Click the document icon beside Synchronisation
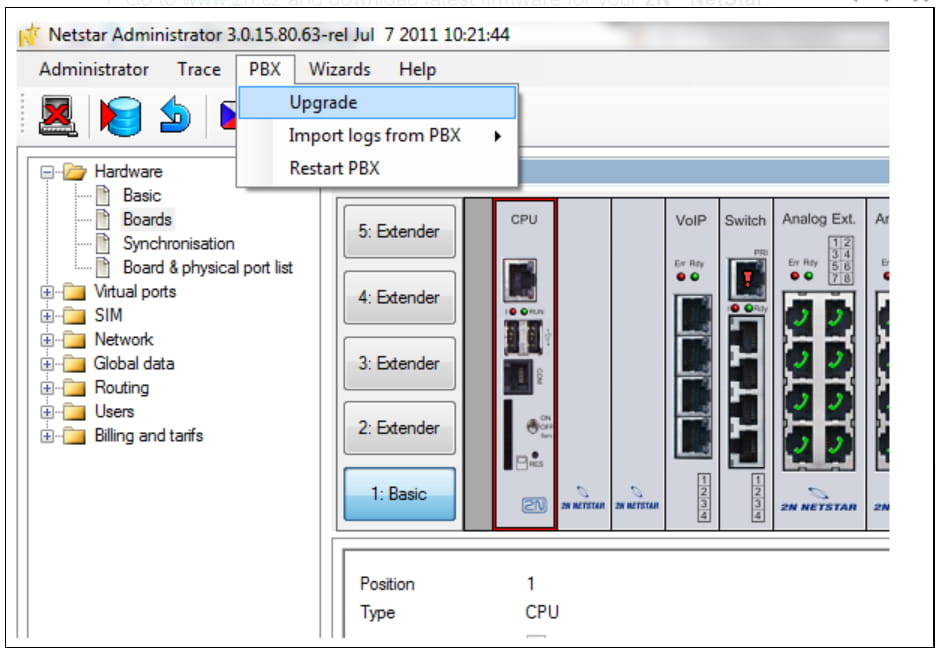The height and width of the screenshot is (648, 937). (x=103, y=243)
